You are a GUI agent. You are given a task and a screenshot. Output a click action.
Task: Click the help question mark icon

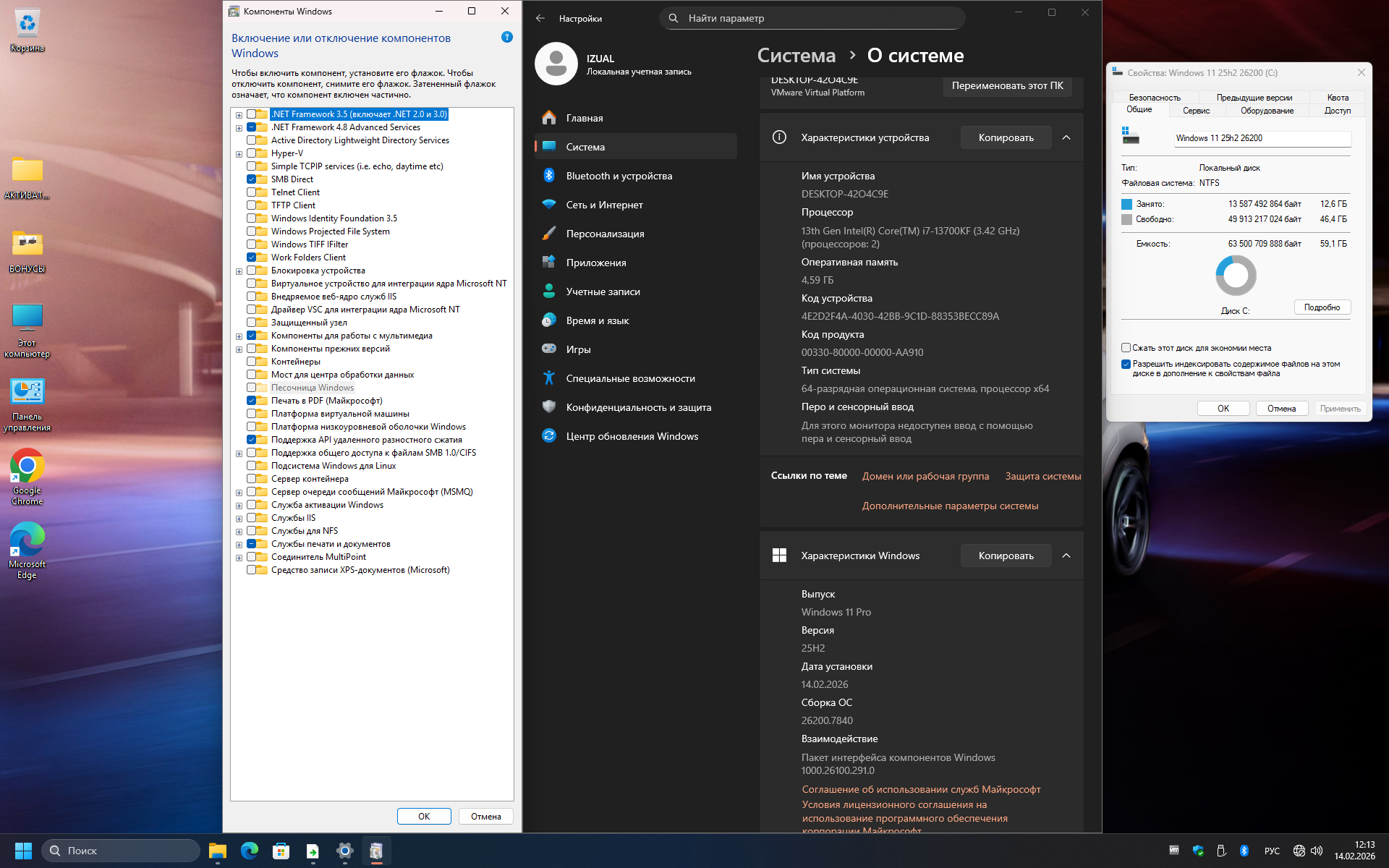(507, 37)
